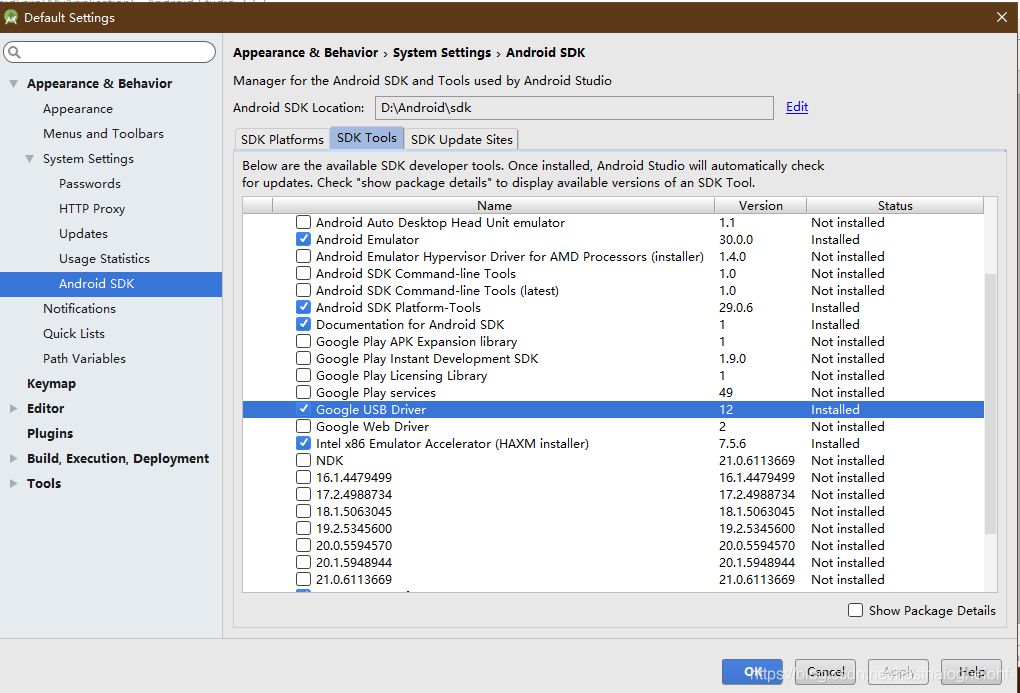Check Android Emulator Hypervisor Driver for AMD checkbox
This screenshot has height=693, width=1020.
[303, 256]
